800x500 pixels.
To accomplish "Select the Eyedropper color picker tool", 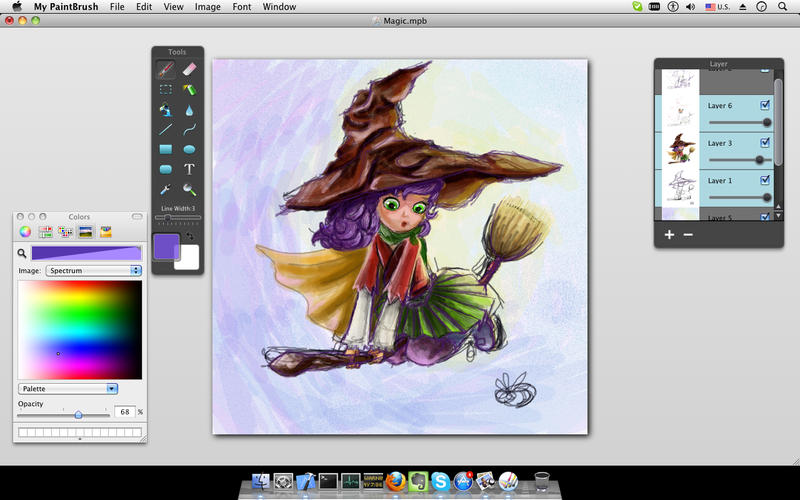I will click(166, 189).
